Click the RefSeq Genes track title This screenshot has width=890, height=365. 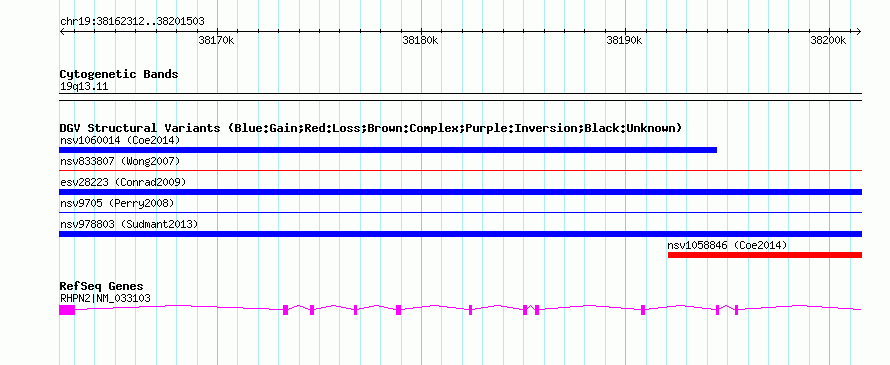point(102,286)
